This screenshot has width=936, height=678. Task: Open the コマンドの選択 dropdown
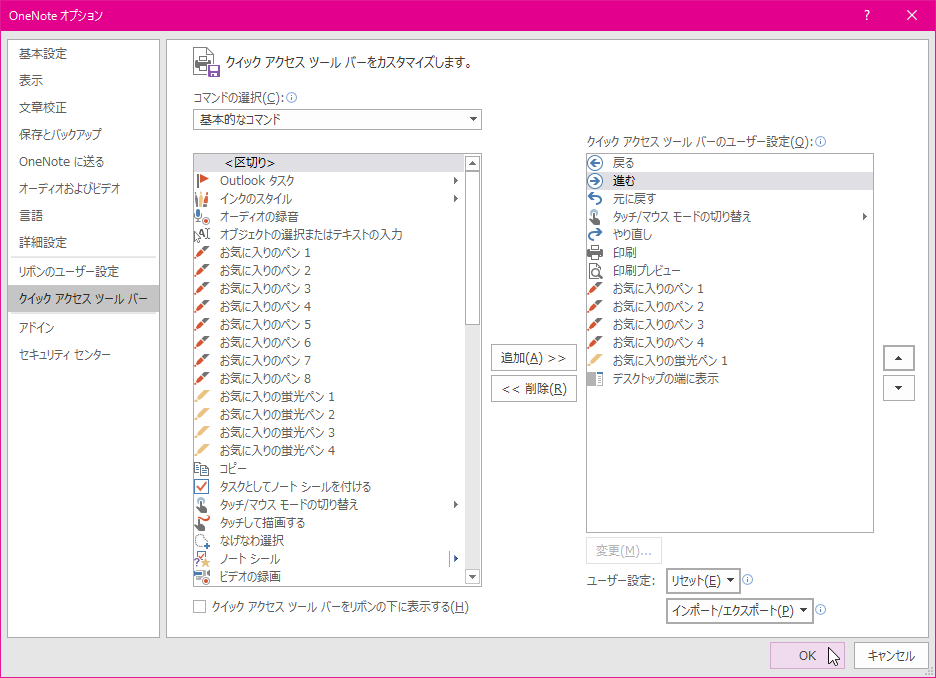point(337,119)
